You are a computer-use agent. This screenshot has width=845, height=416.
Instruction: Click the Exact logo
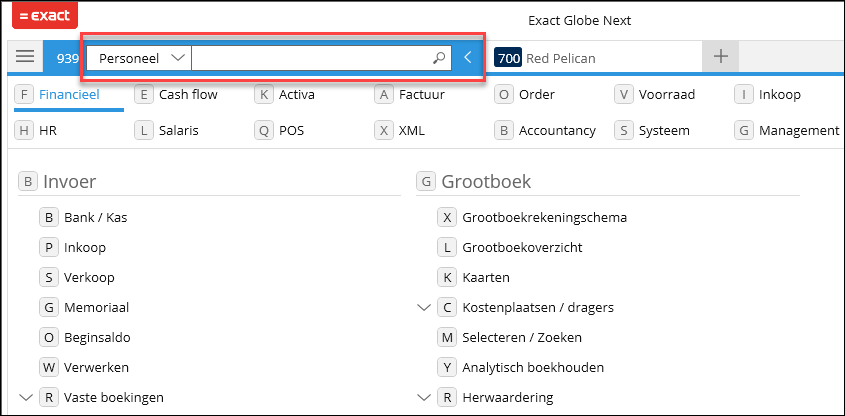(45, 15)
